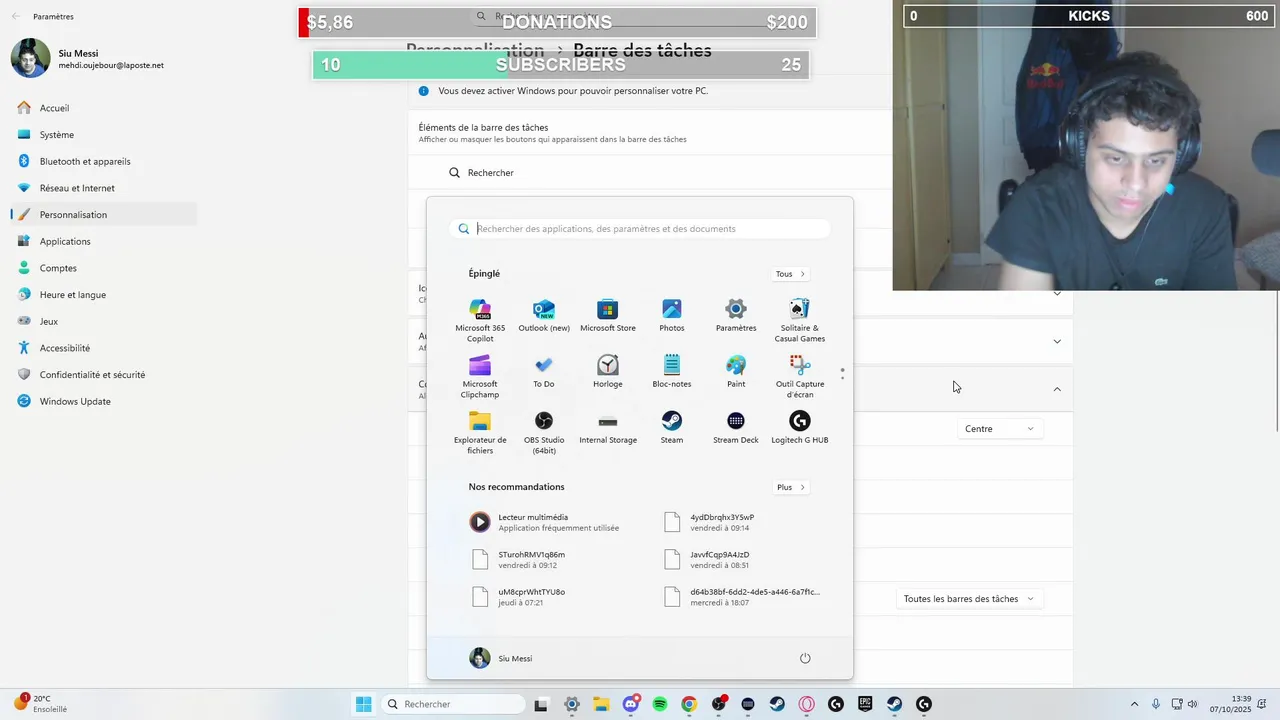Open Comptes settings section
Viewport: 1280px width, 720px height.
(x=104, y=268)
